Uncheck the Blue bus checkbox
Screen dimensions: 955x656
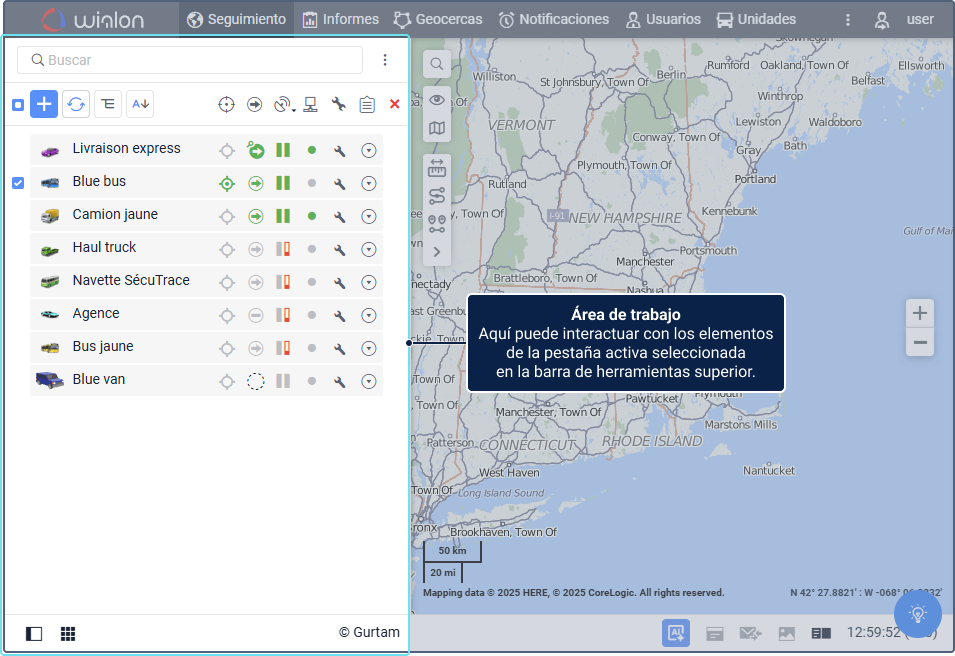click(x=18, y=183)
